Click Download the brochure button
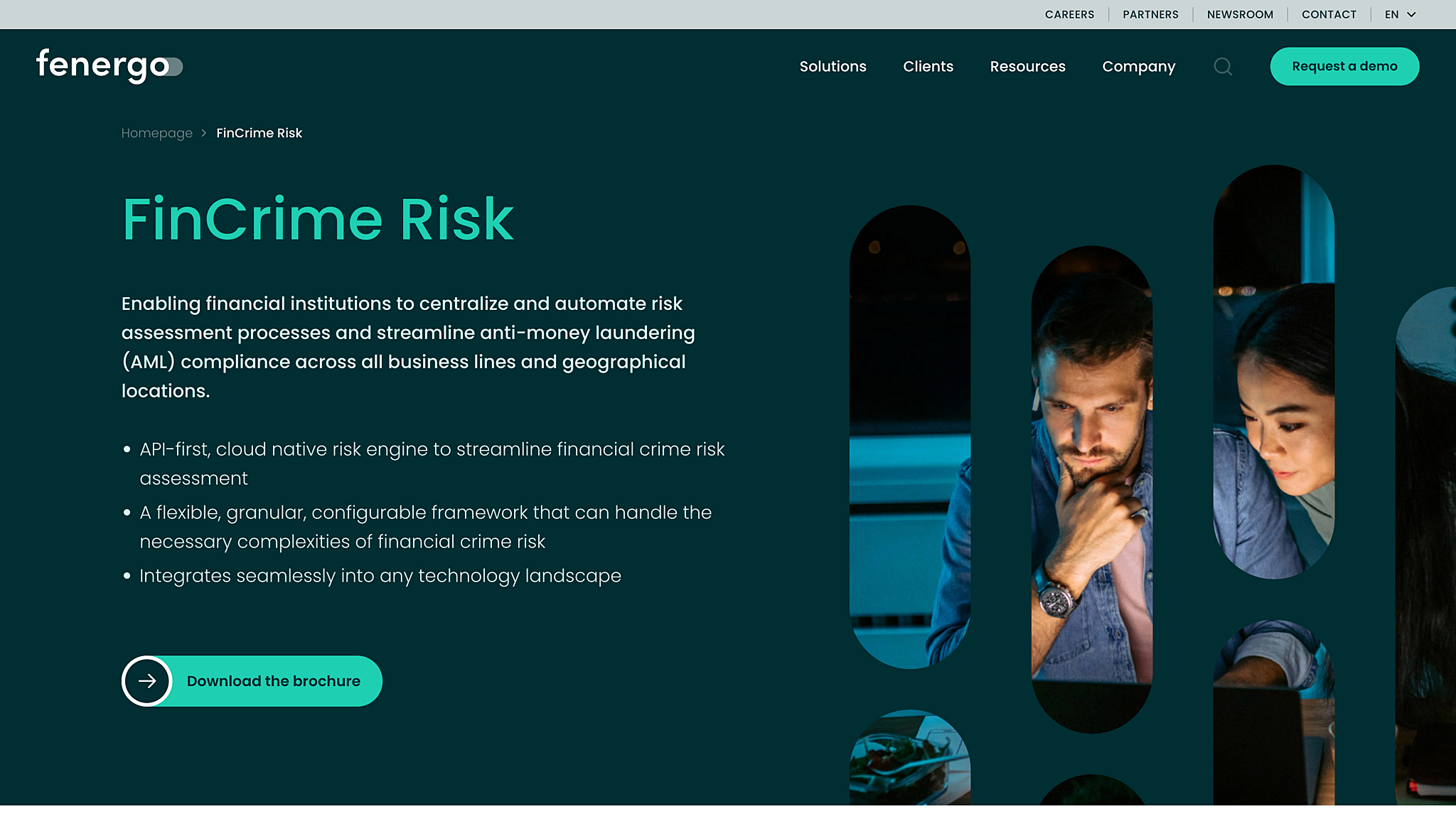Screen dimensions: 1456x819 coord(252,681)
